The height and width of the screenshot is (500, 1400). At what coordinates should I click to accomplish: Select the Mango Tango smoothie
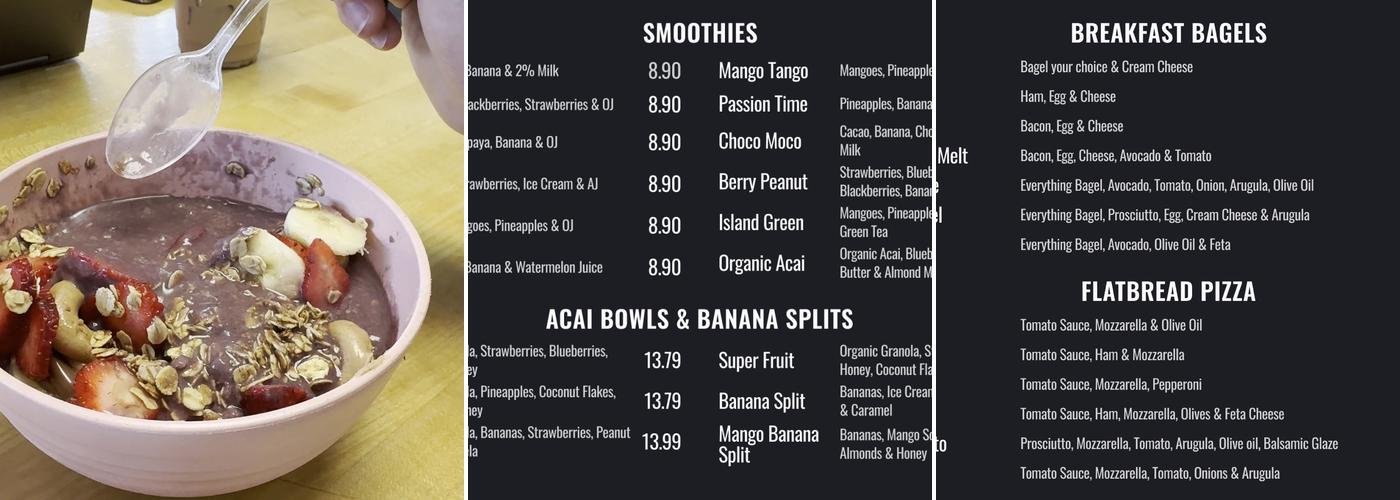coord(763,71)
